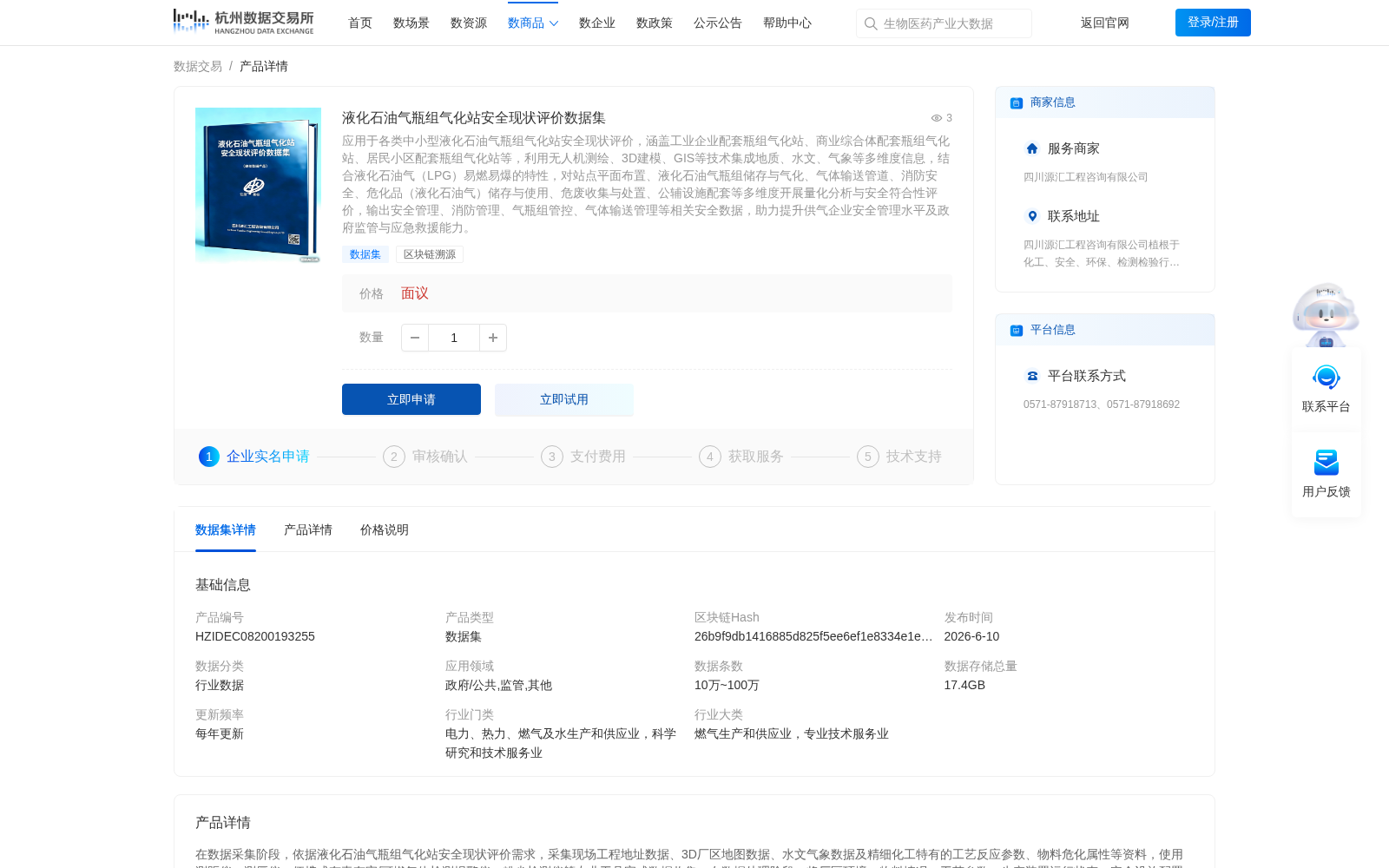The width and height of the screenshot is (1389, 868).
Task: Expand the 数商品 dropdown chevron
Action: [554, 23]
